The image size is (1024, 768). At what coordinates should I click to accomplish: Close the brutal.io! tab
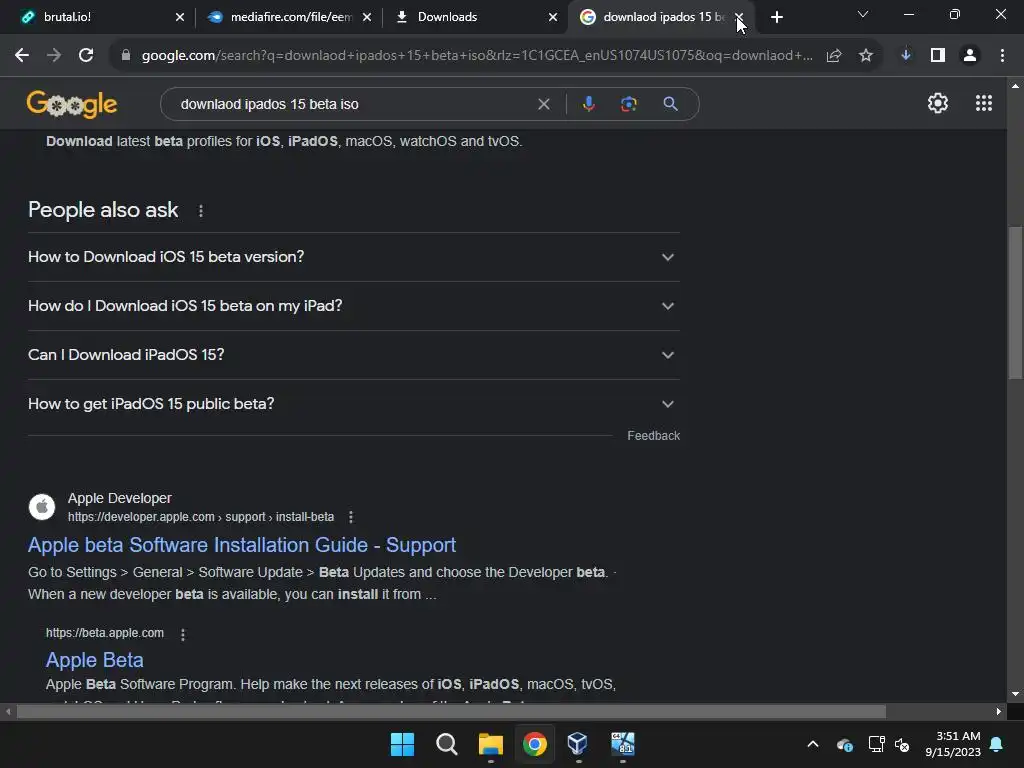pos(180,17)
